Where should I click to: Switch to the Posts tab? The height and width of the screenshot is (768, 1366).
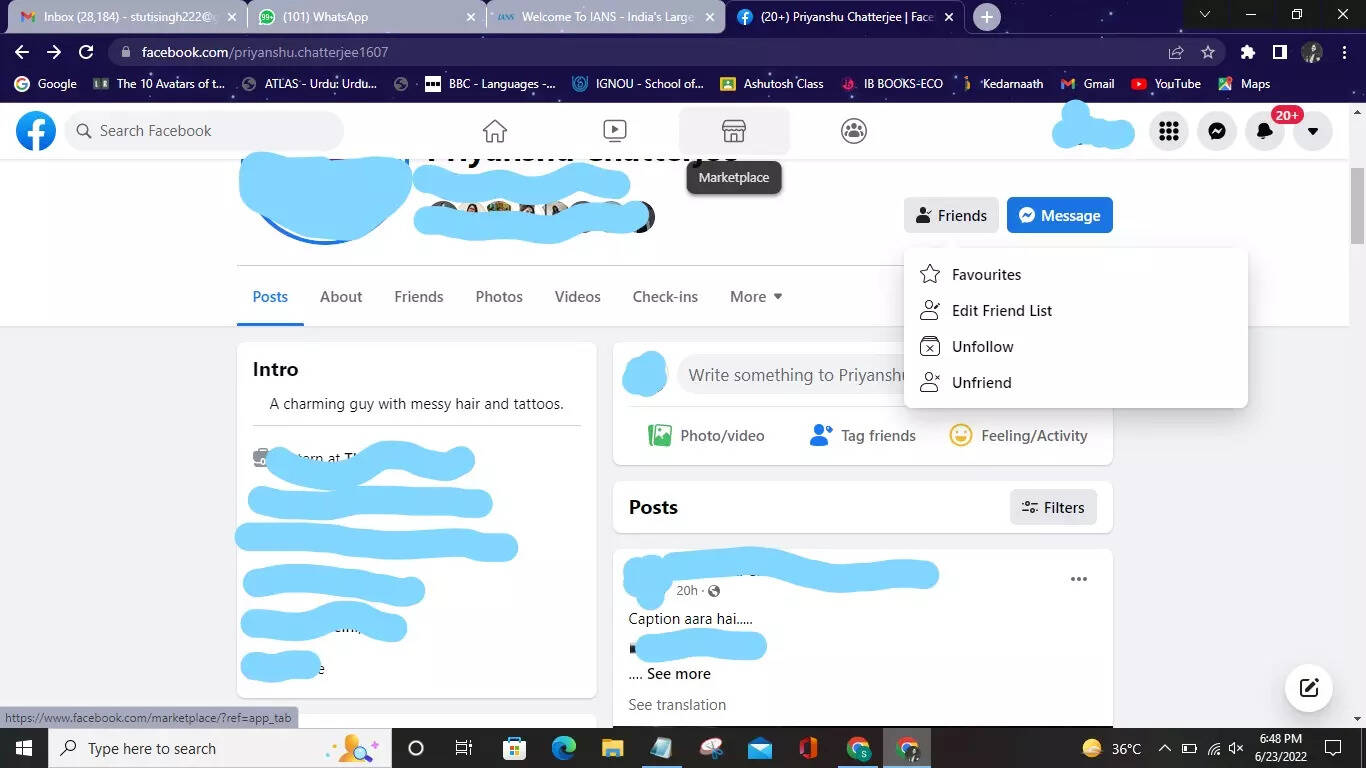click(270, 296)
